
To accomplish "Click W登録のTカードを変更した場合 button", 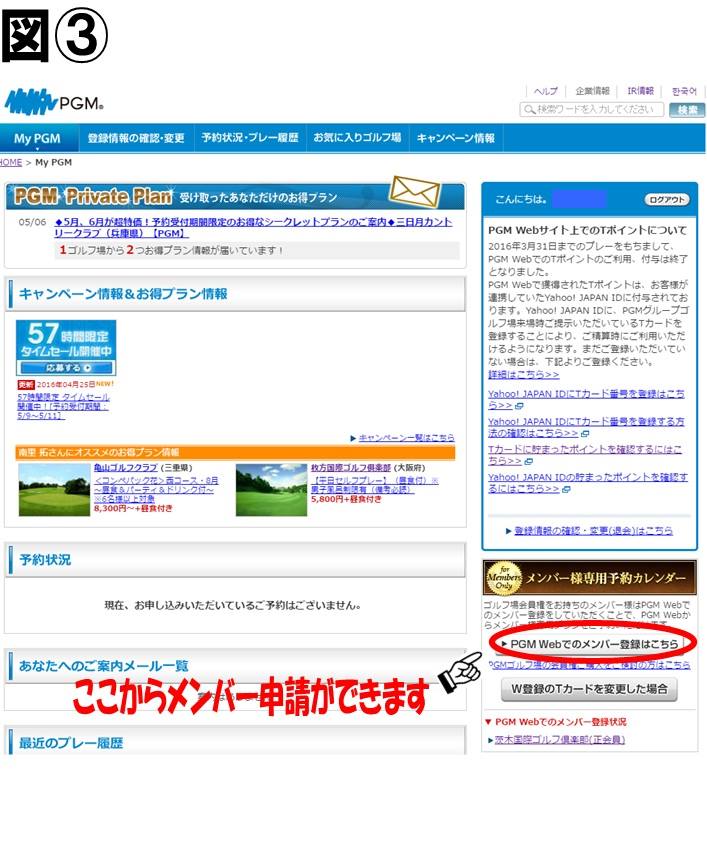I will pos(589,689).
